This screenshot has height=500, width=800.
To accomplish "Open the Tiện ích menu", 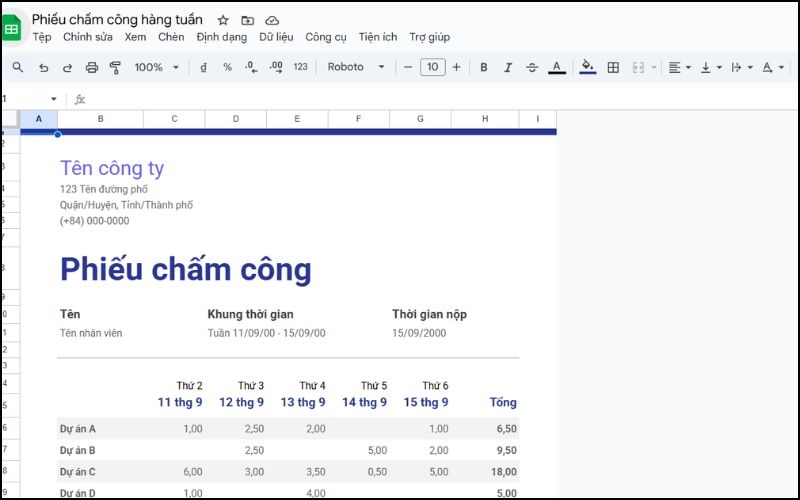I will click(378, 37).
